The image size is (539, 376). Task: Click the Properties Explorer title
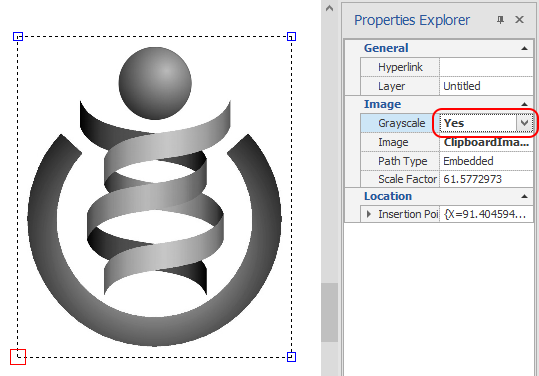(x=411, y=20)
